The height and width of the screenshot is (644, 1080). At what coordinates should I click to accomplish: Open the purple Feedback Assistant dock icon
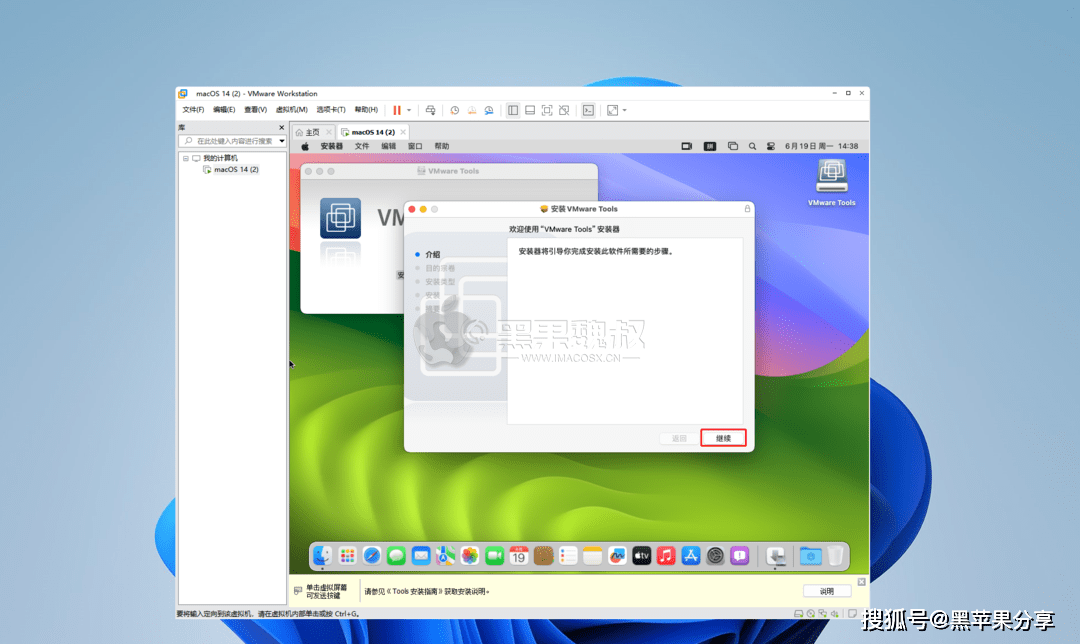740,555
